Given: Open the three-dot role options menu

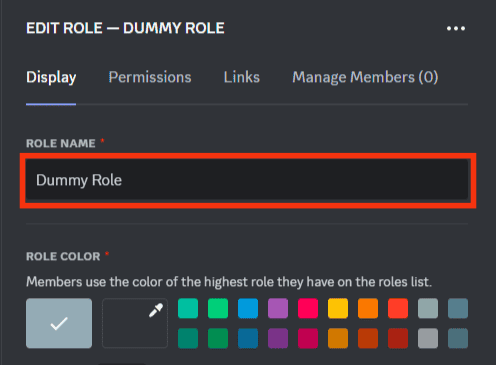Looking at the screenshot, I should 456,29.
